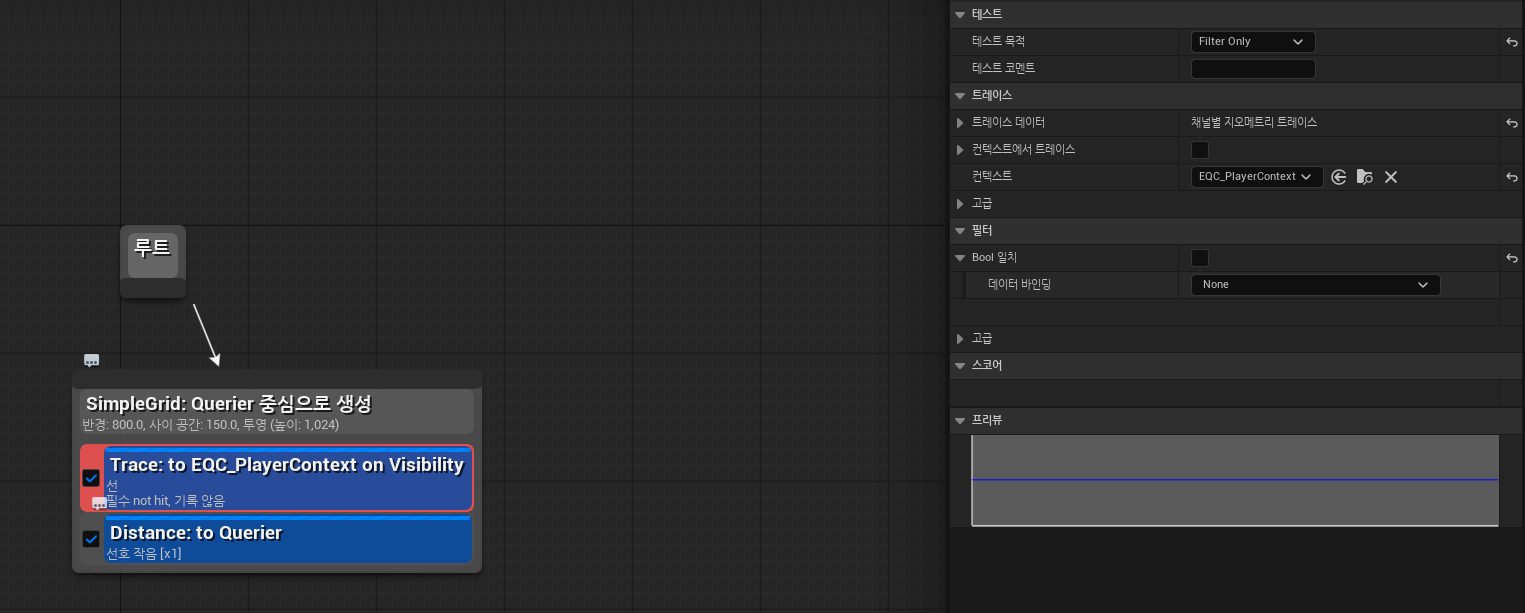Image resolution: width=1525 pixels, height=613 pixels.
Task: Collapse the Bool 일치 row
Action: [x=961, y=258]
